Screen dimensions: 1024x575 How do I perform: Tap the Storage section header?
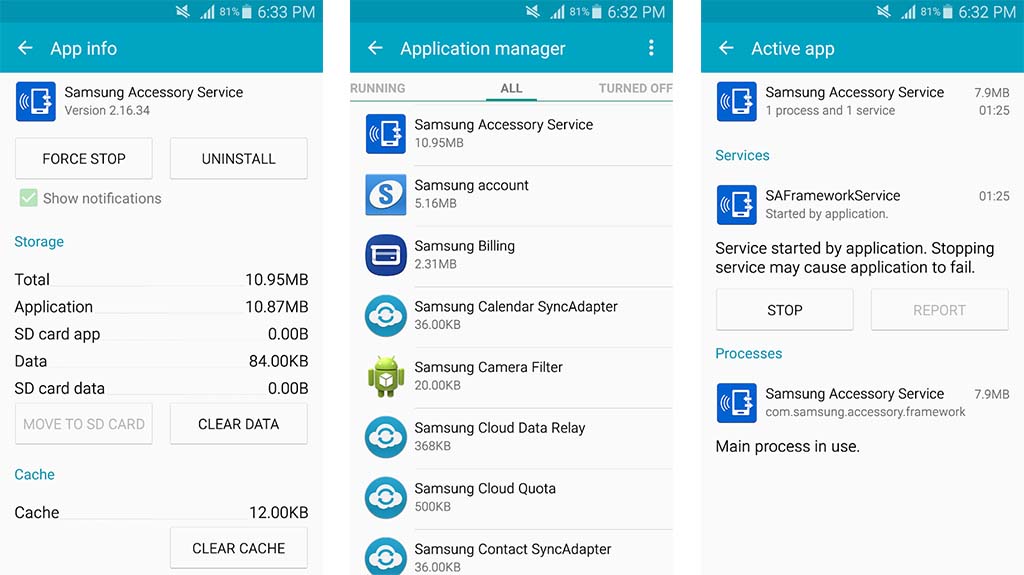pyautogui.click(x=39, y=242)
